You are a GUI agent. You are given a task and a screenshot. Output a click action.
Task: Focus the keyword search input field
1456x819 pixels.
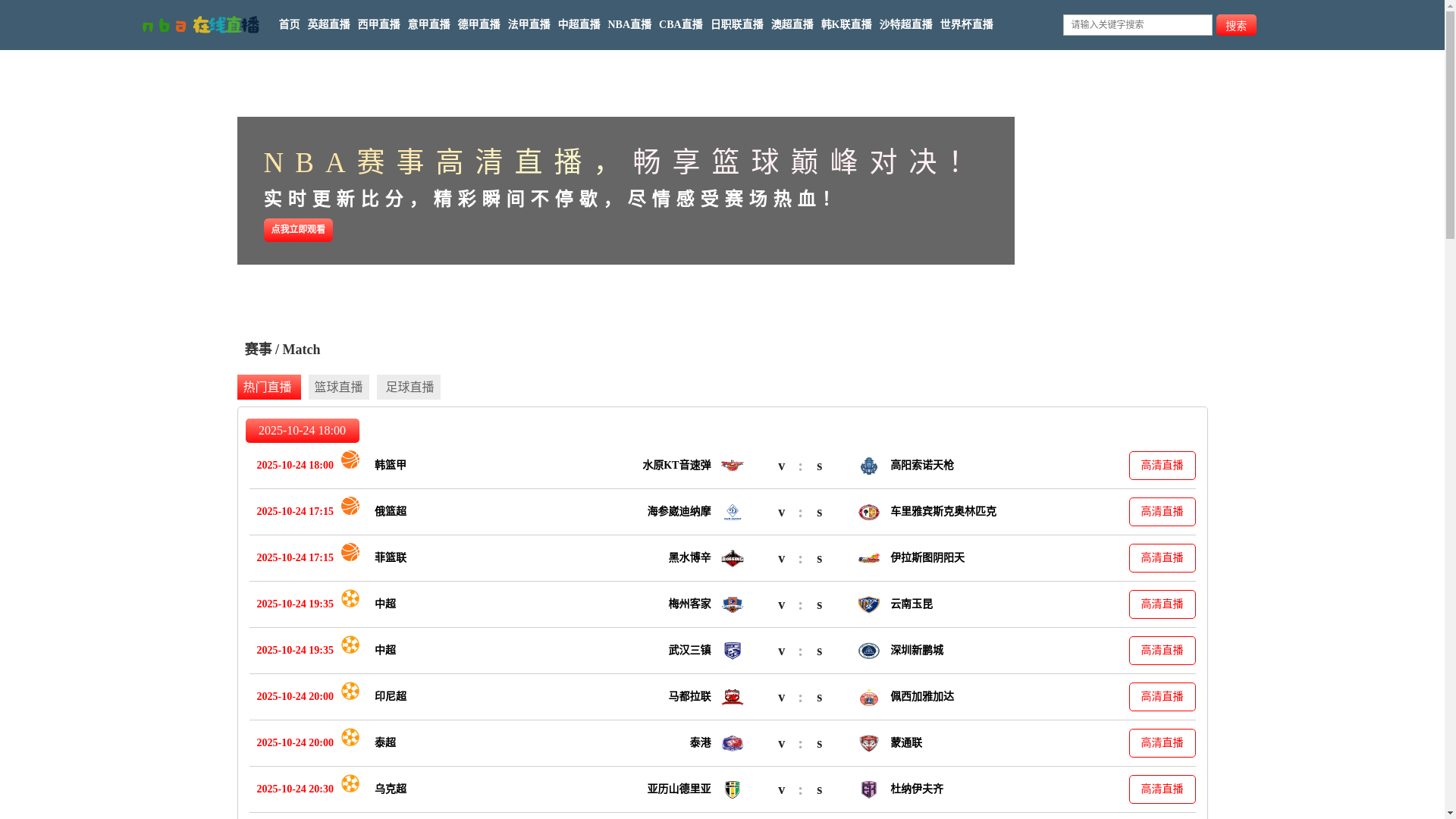pyautogui.click(x=1137, y=25)
